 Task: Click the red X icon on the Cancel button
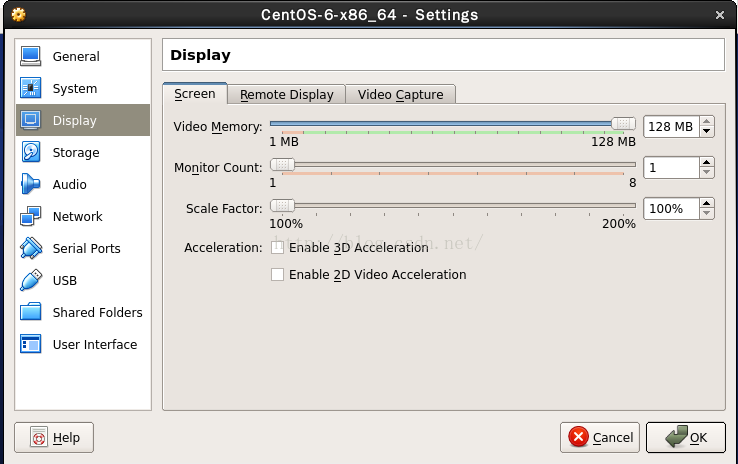point(578,437)
